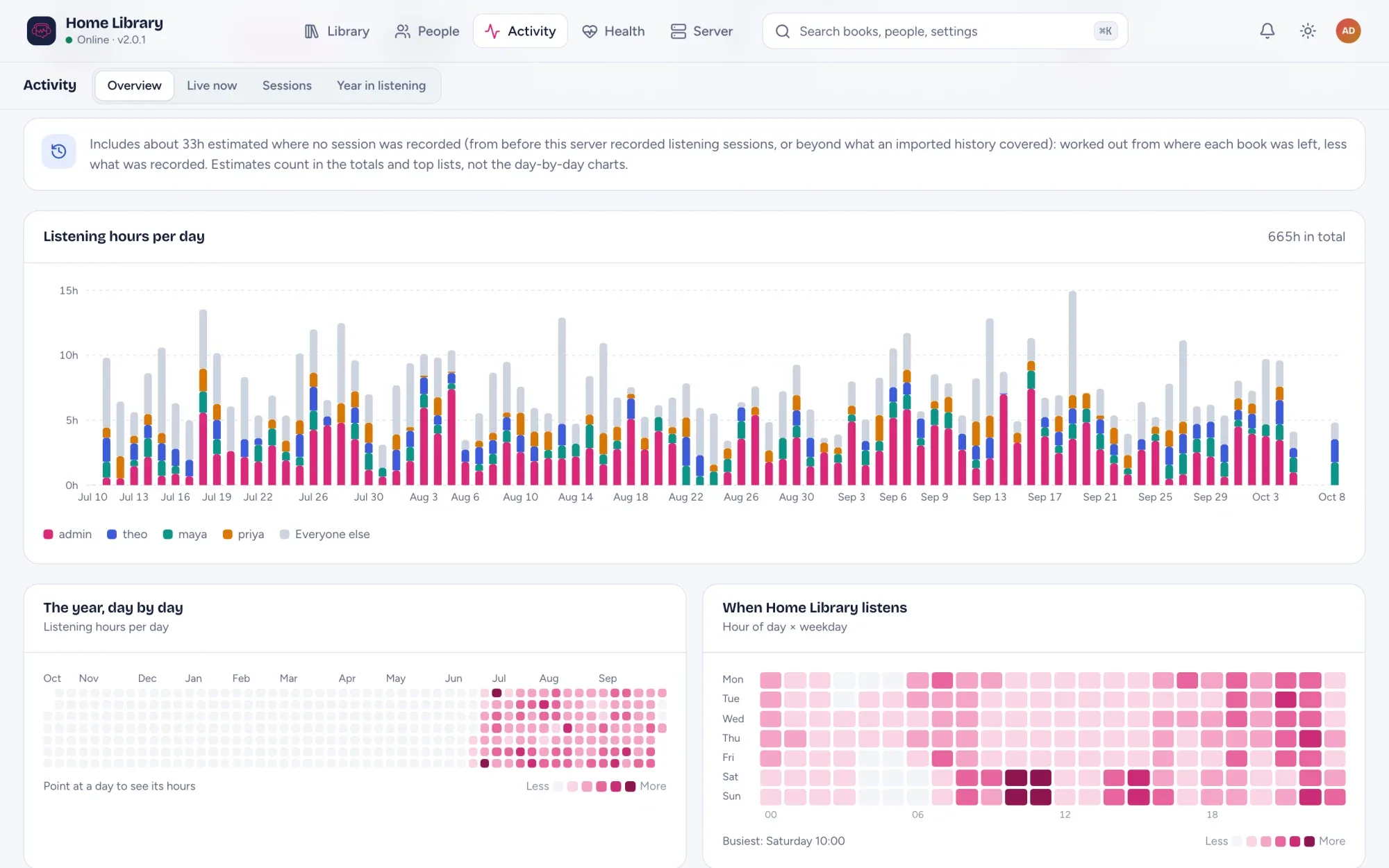1389x868 pixels.
Task: Click the search magnifier icon
Action: coord(783,31)
